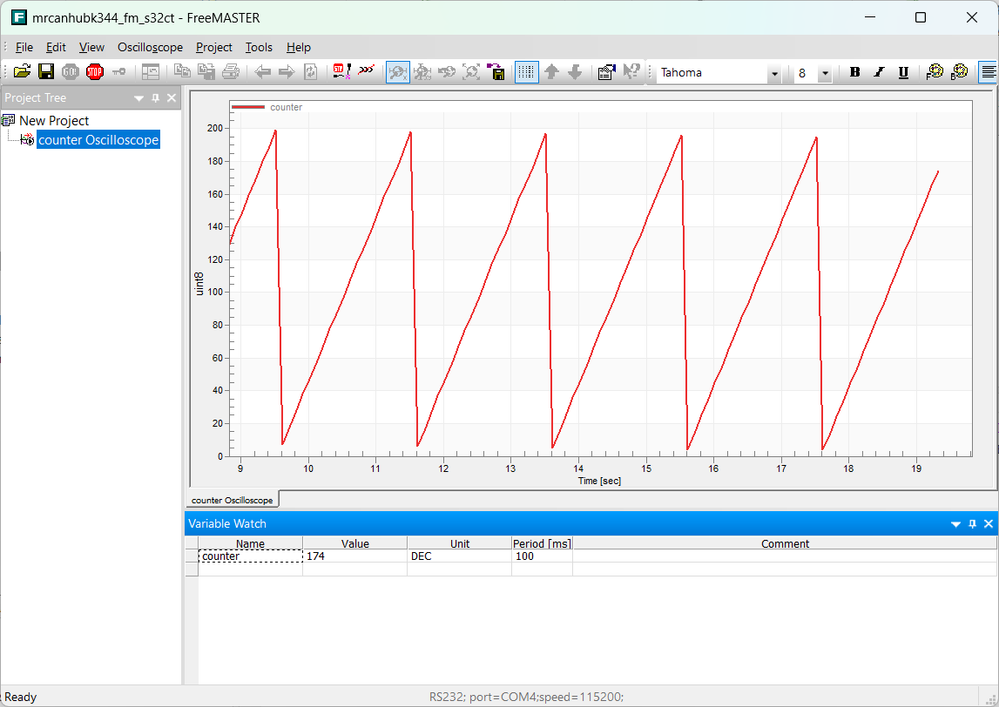The width and height of the screenshot is (999, 707).
Task: Open the Tools menu
Action: pyautogui.click(x=259, y=47)
